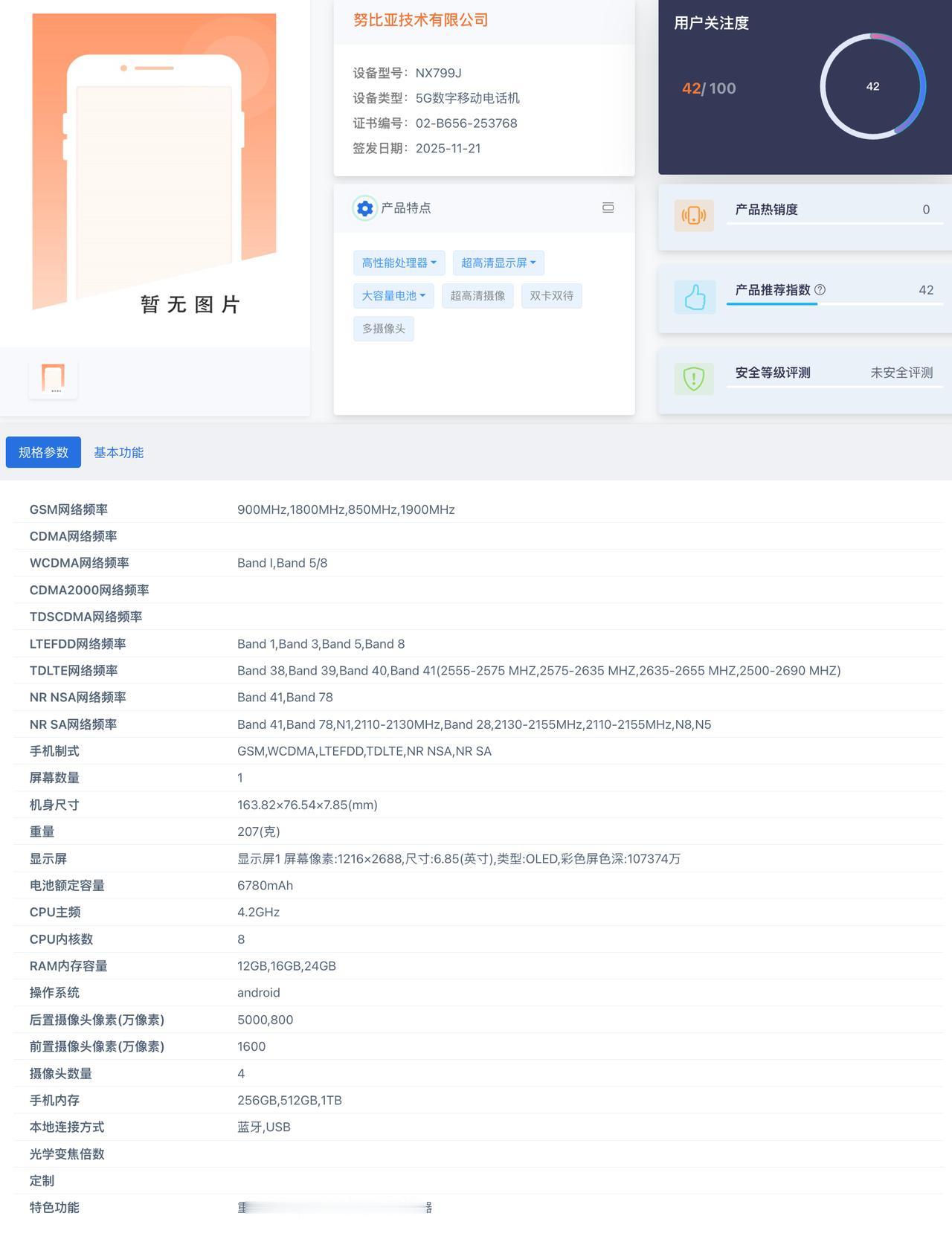The height and width of the screenshot is (1239, 952).
Task: Click the 未安全评测 status text
Action: 901,373
